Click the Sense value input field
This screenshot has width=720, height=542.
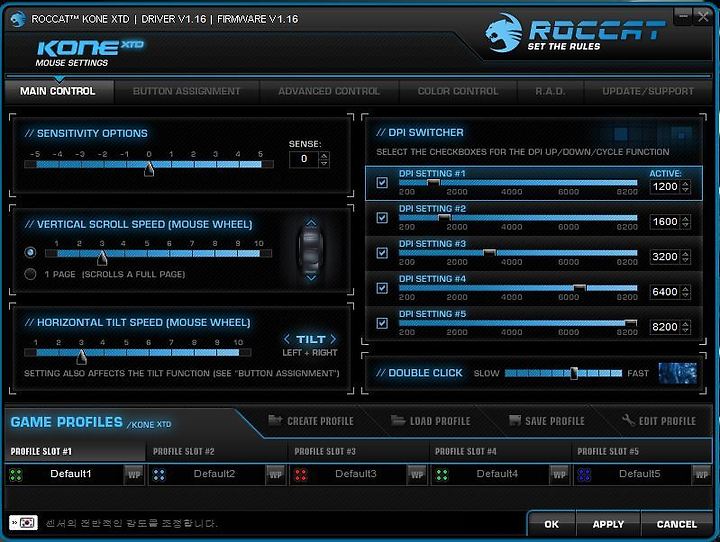tap(304, 159)
